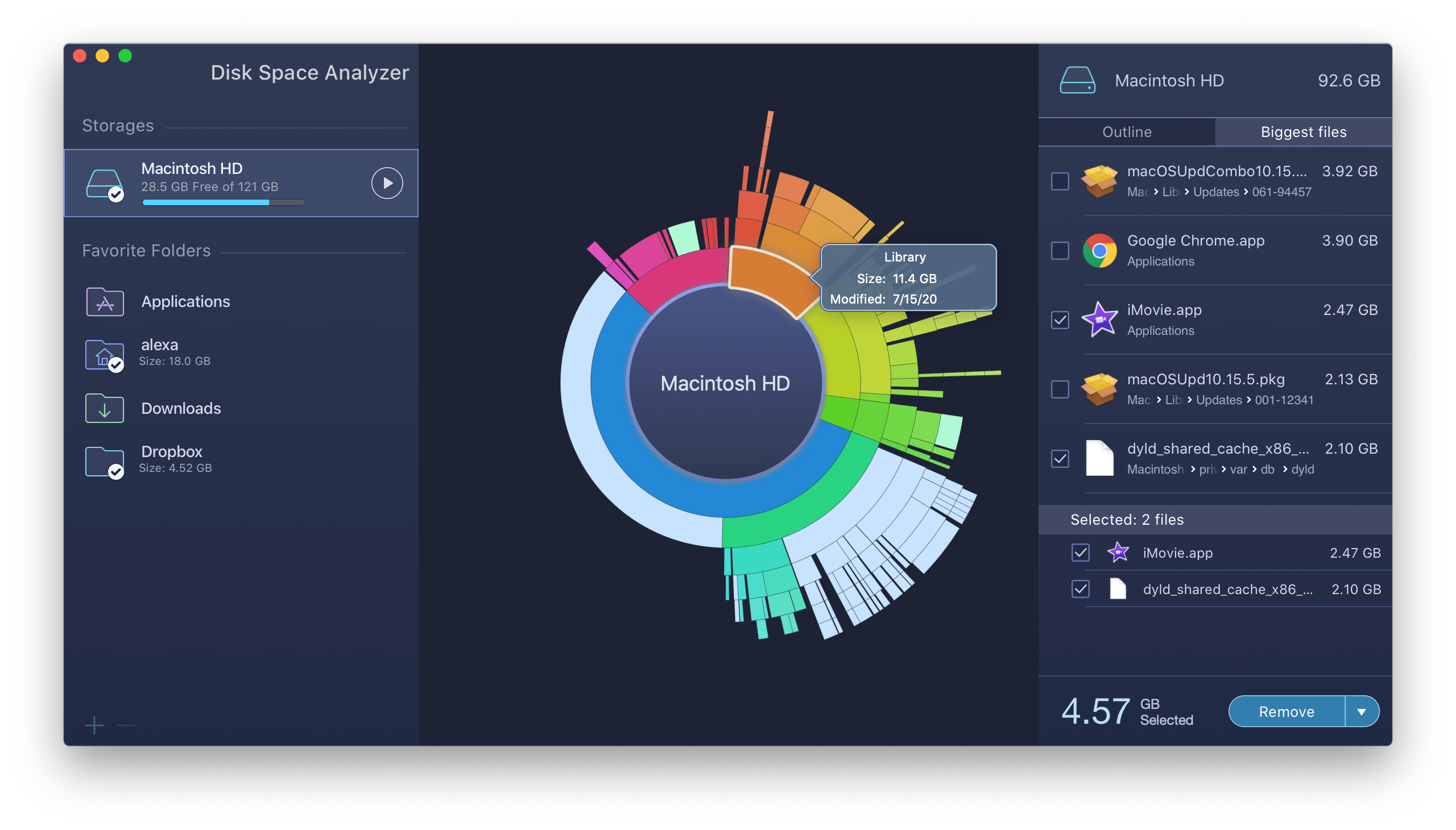Click the iMovie.app entry in selected files
The height and width of the screenshot is (830, 1456).
[1176, 553]
